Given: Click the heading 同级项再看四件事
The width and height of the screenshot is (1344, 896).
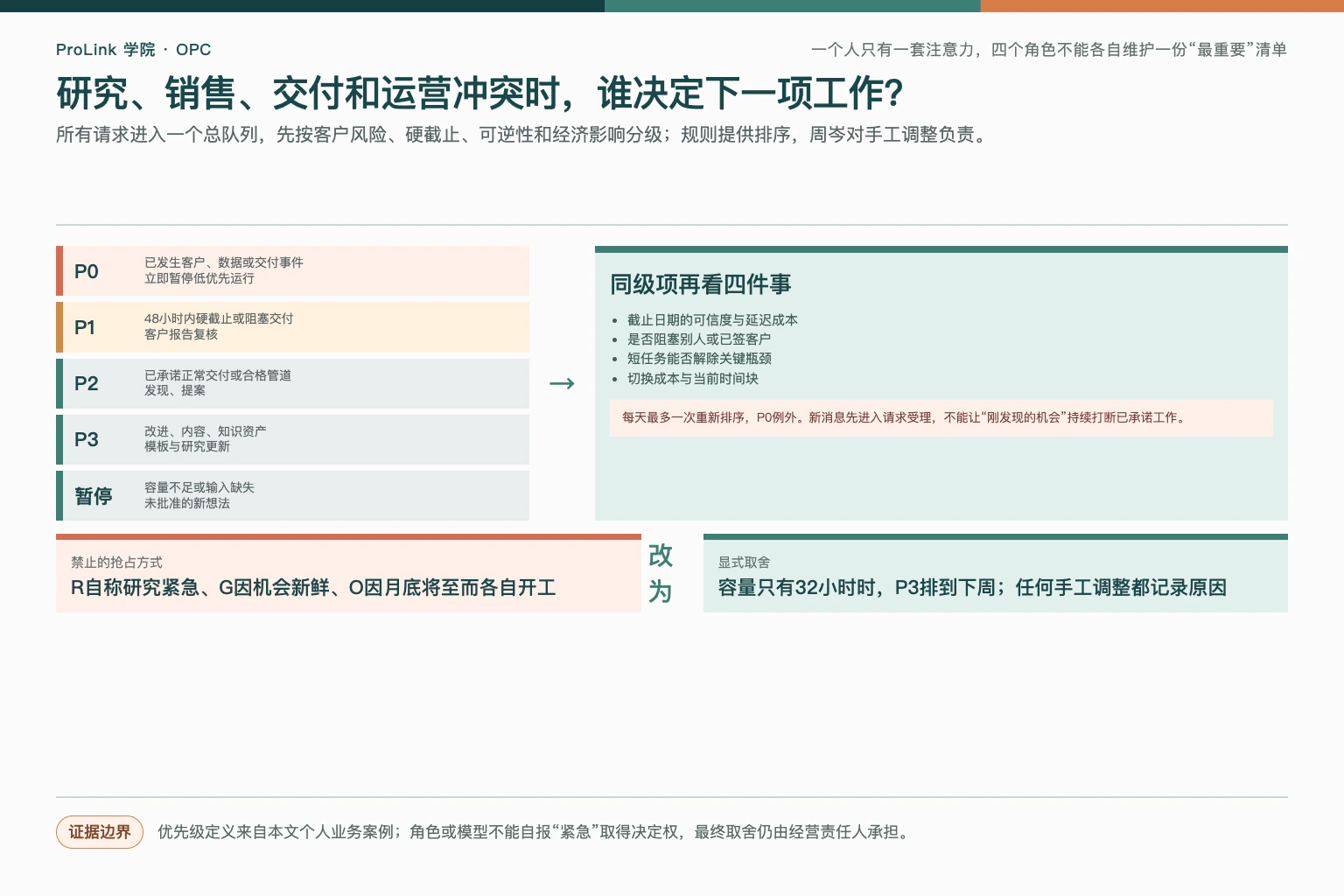Looking at the screenshot, I should point(701,284).
